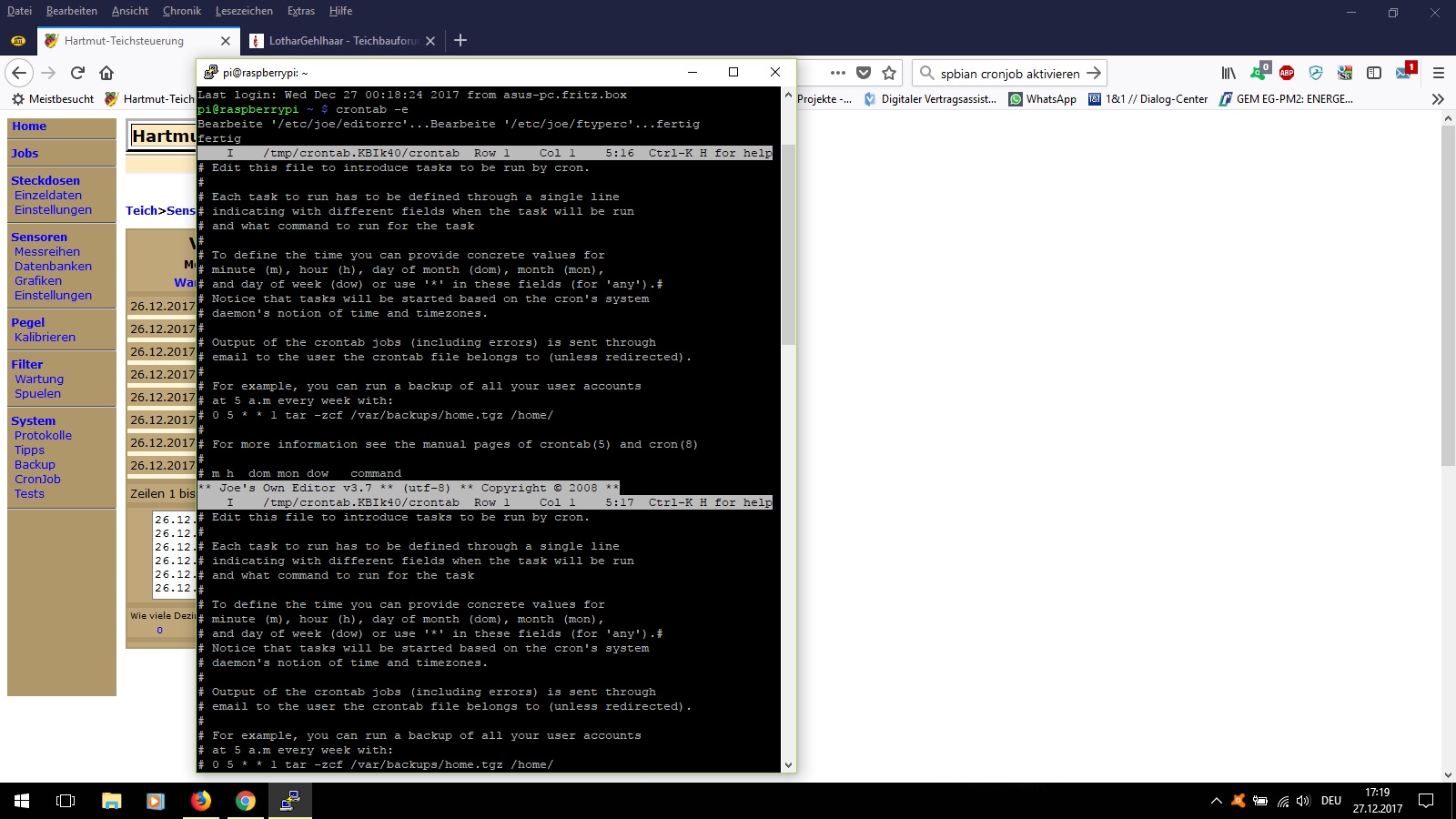Save page to Pocket

click(x=864, y=73)
